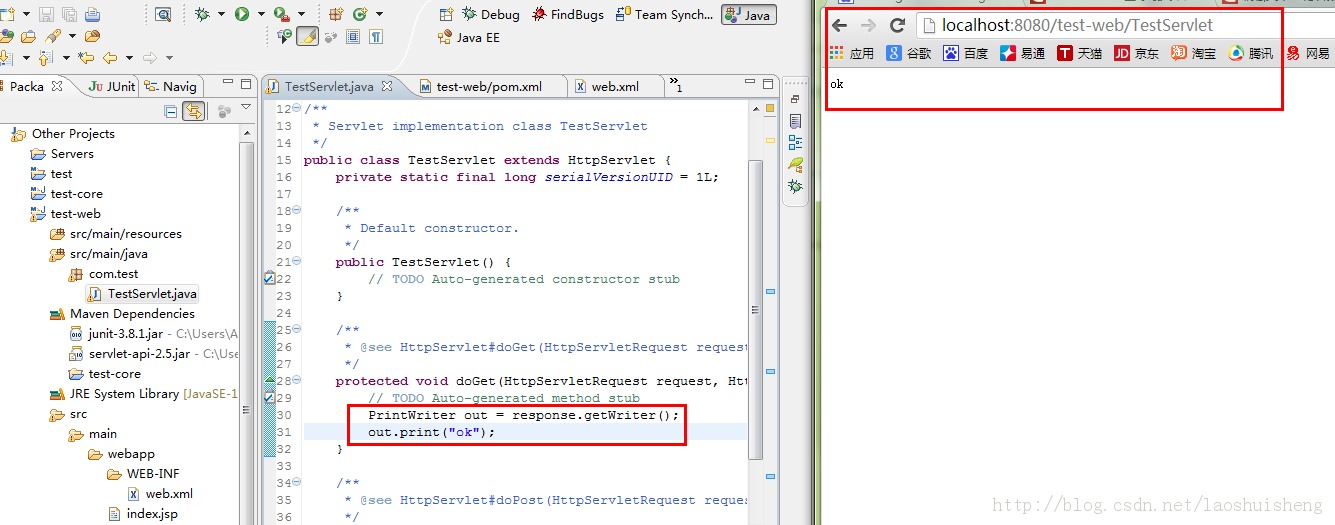Toggle Mark Occurrences highlighter icon
1335x525 pixels.
tap(307, 37)
